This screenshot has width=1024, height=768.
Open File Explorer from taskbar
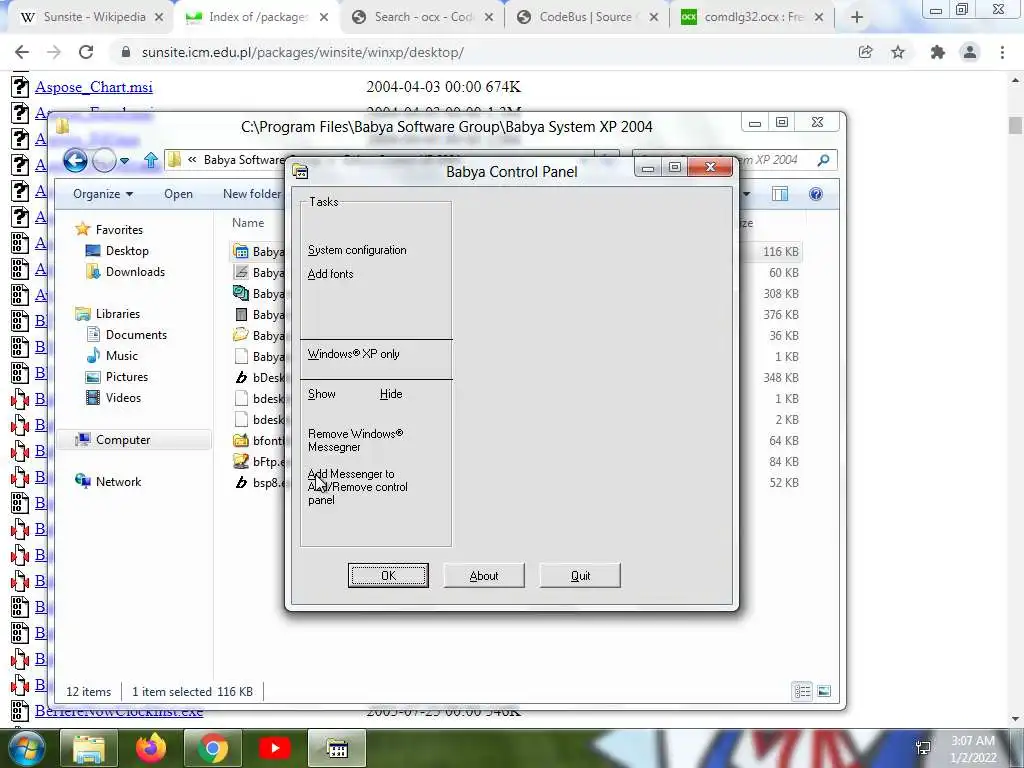pyautogui.click(x=88, y=748)
